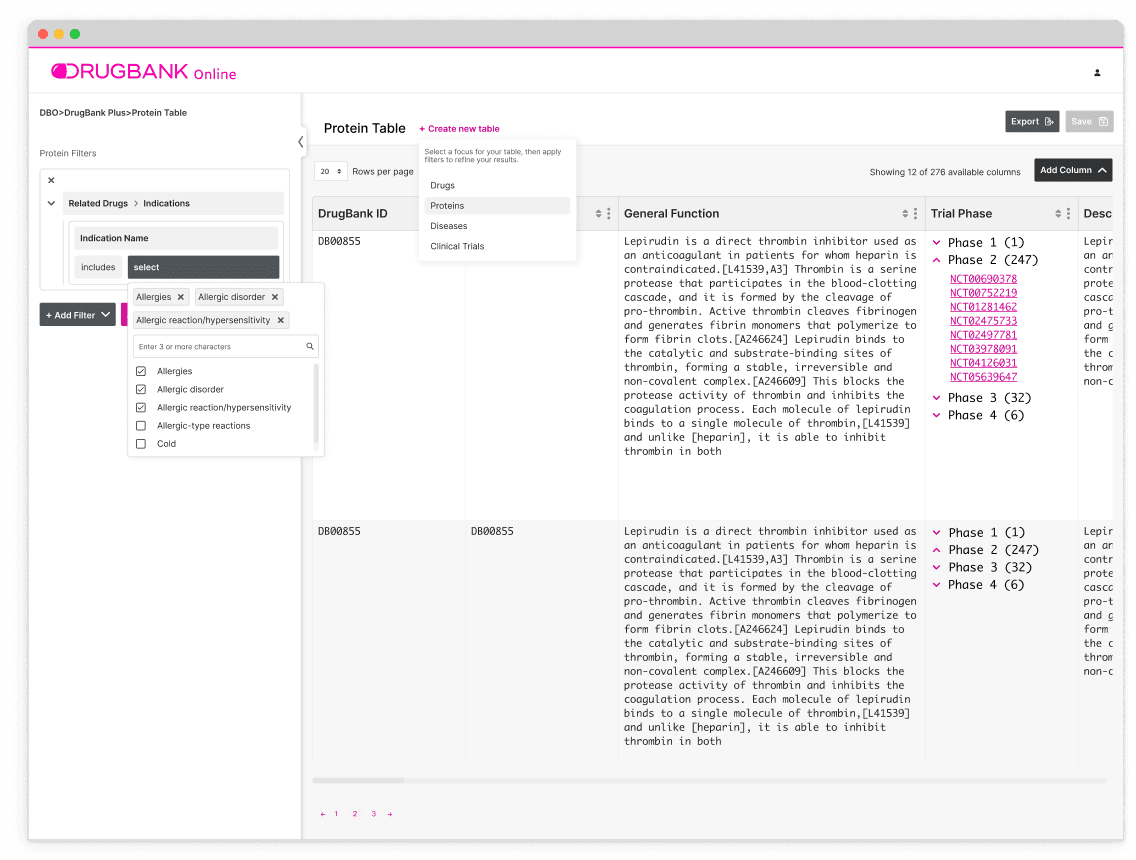
Task: Remove the Allergies tag
Action: click(180, 297)
